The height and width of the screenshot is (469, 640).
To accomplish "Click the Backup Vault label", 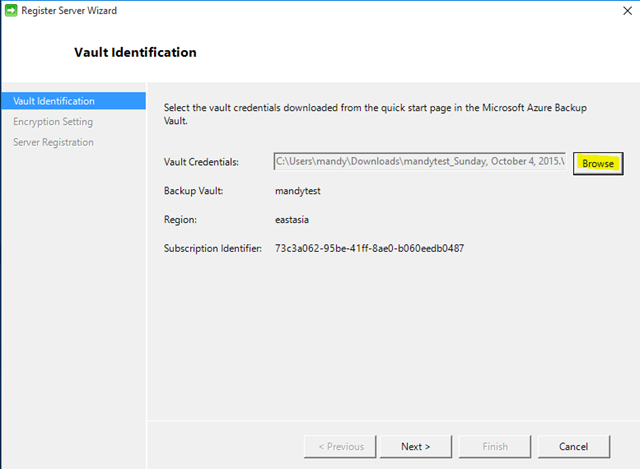I will [x=193, y=191].
